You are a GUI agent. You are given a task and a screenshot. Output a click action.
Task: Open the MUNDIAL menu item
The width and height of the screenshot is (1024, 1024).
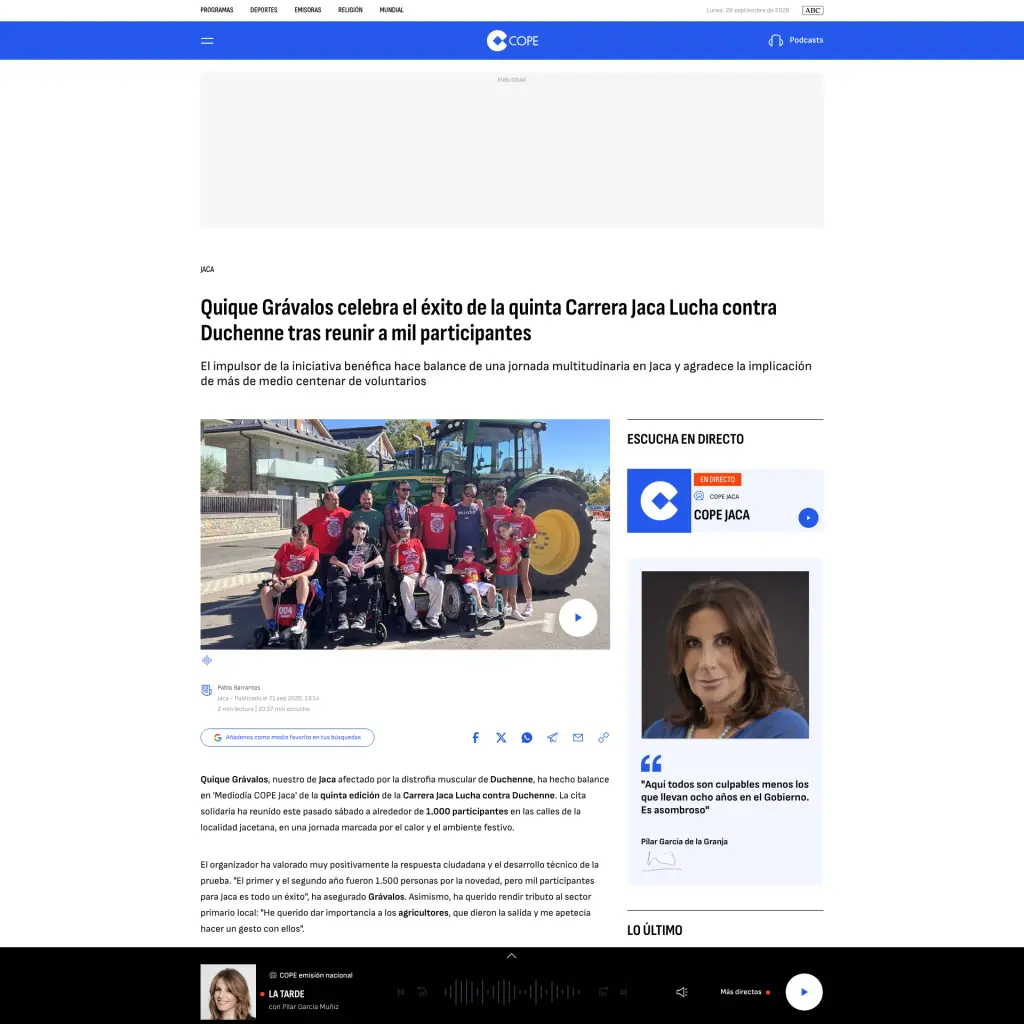(x=391, y=10)
